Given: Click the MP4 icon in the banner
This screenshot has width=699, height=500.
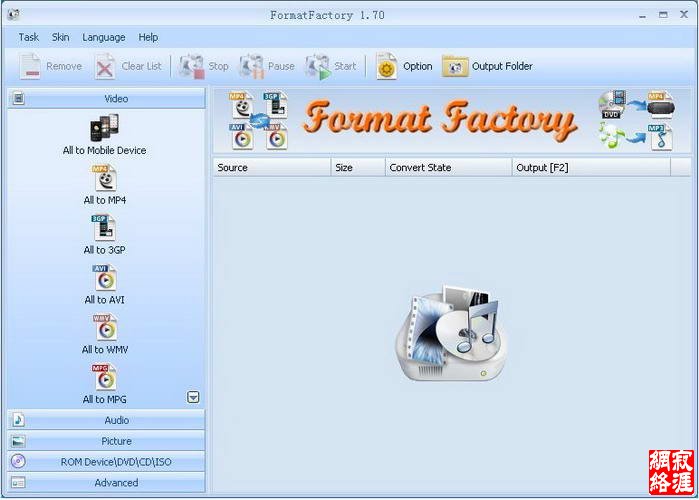Looking at the screenshot, I should coord(241,105).
